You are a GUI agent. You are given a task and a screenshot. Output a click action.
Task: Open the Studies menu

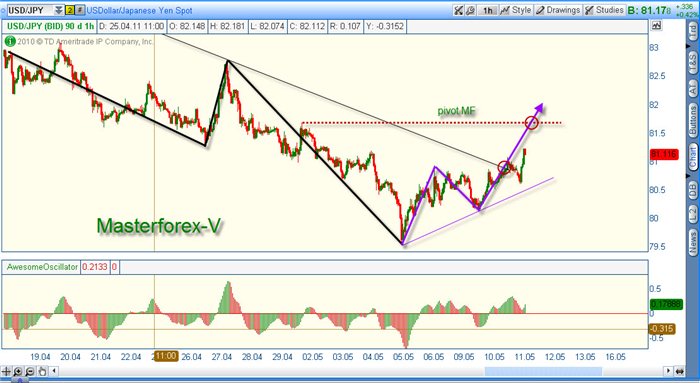(x=604, y=10)
